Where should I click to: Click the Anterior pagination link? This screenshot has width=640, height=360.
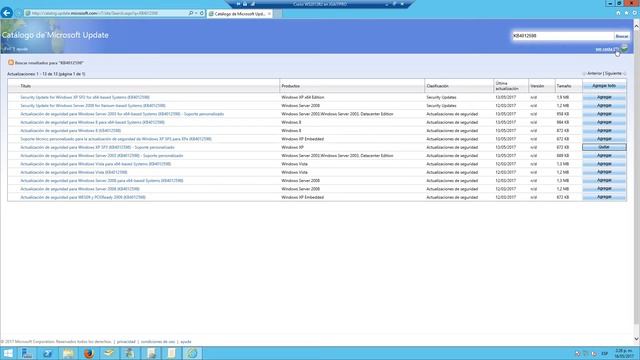click(x=594, y=73)
